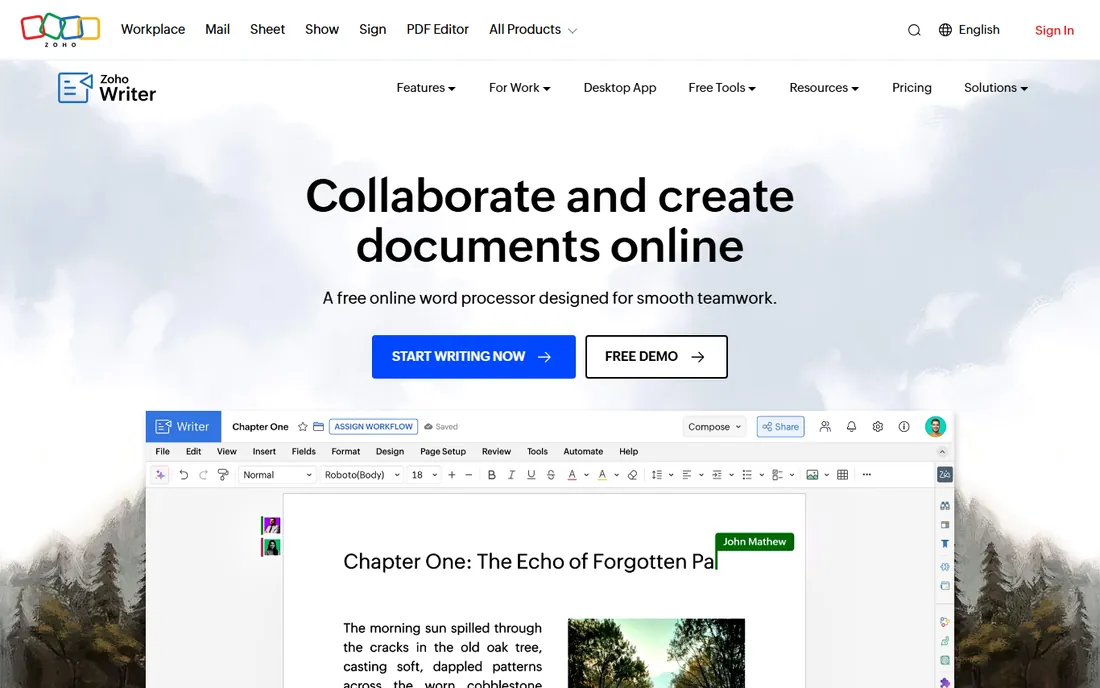
Task: Click binoculars find icon in sidebar
Action: pos(945,506)
